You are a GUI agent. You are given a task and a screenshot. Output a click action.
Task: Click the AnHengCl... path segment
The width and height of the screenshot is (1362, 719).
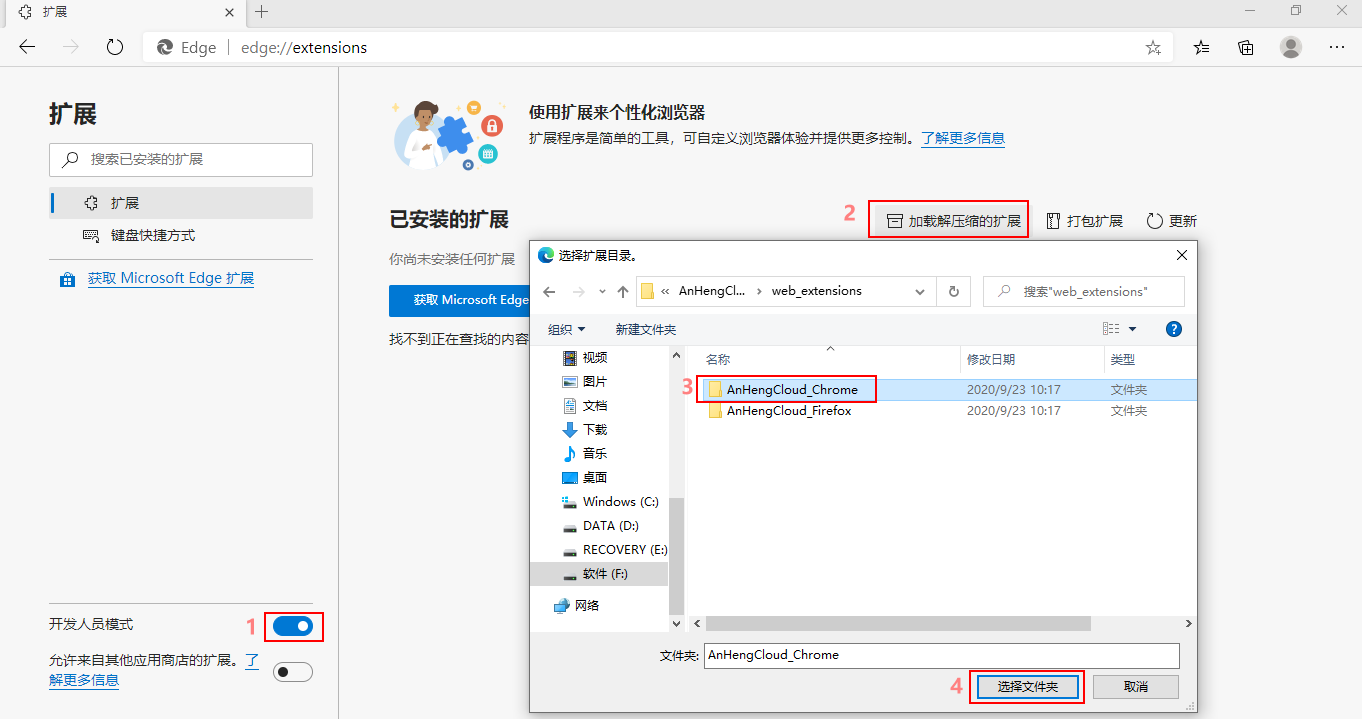[712, 291]
